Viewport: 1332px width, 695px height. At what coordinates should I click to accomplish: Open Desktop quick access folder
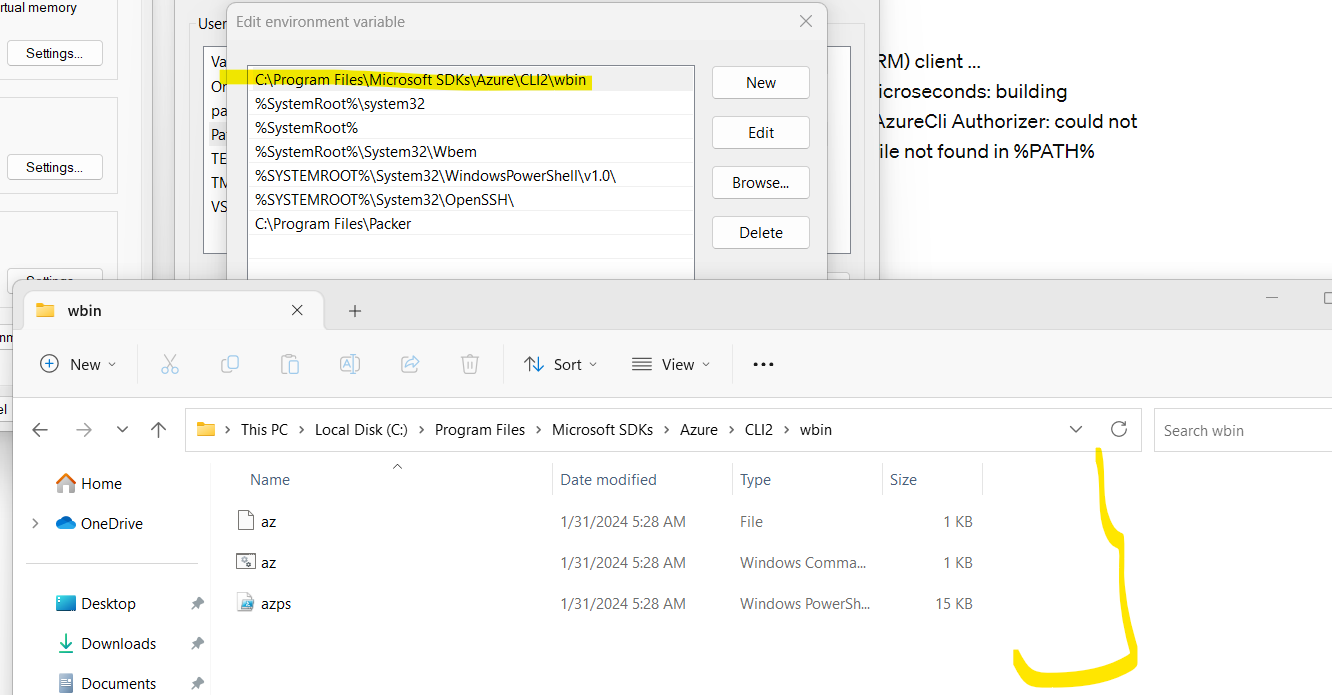tap(96, 603)
